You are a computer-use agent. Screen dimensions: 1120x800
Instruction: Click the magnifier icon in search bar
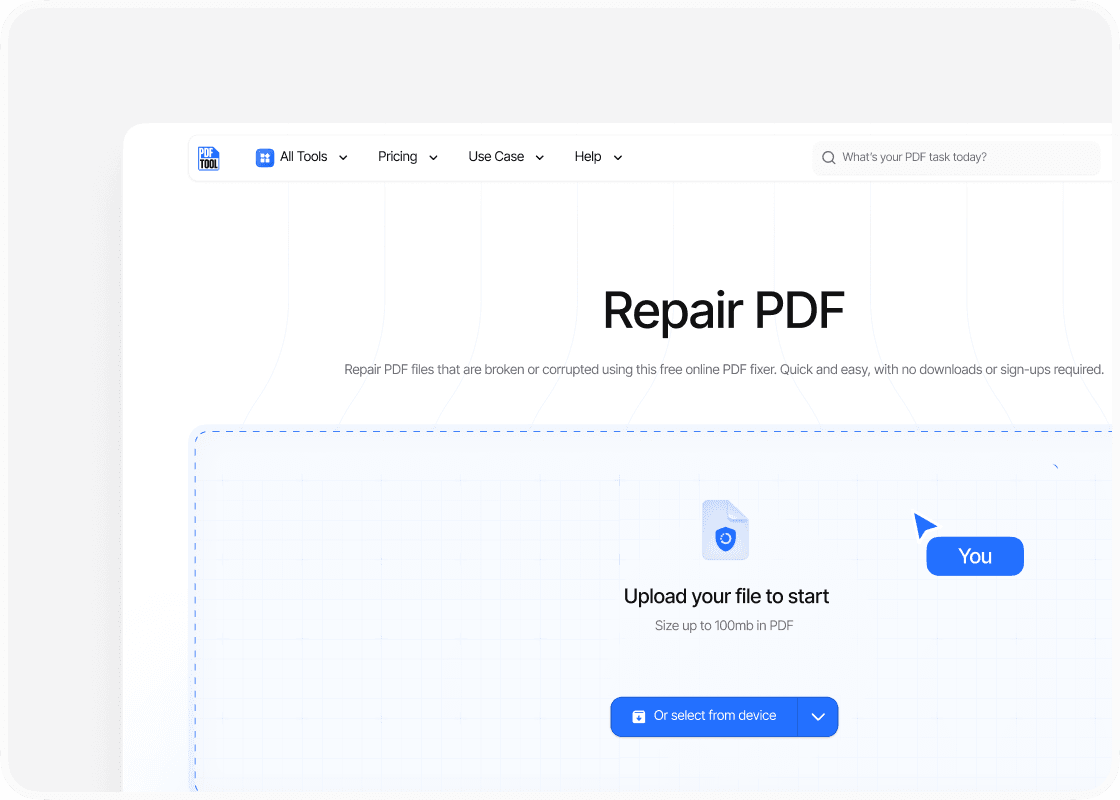(x=829, y=157)
